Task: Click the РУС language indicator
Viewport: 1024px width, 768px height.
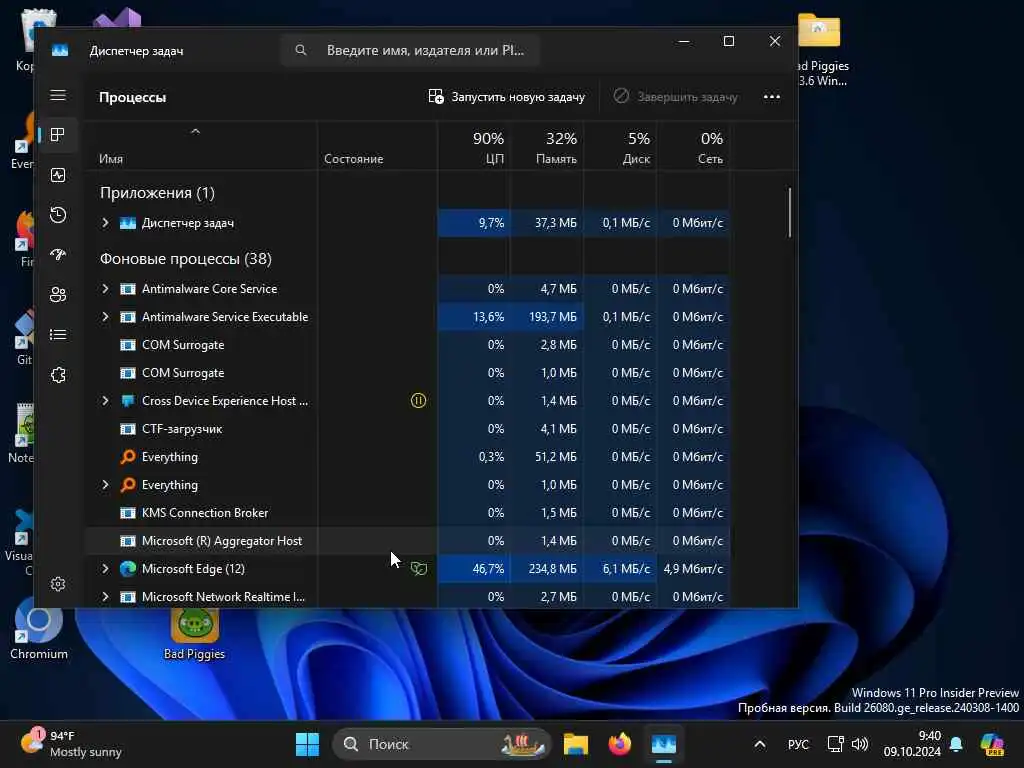Action: 798,744
